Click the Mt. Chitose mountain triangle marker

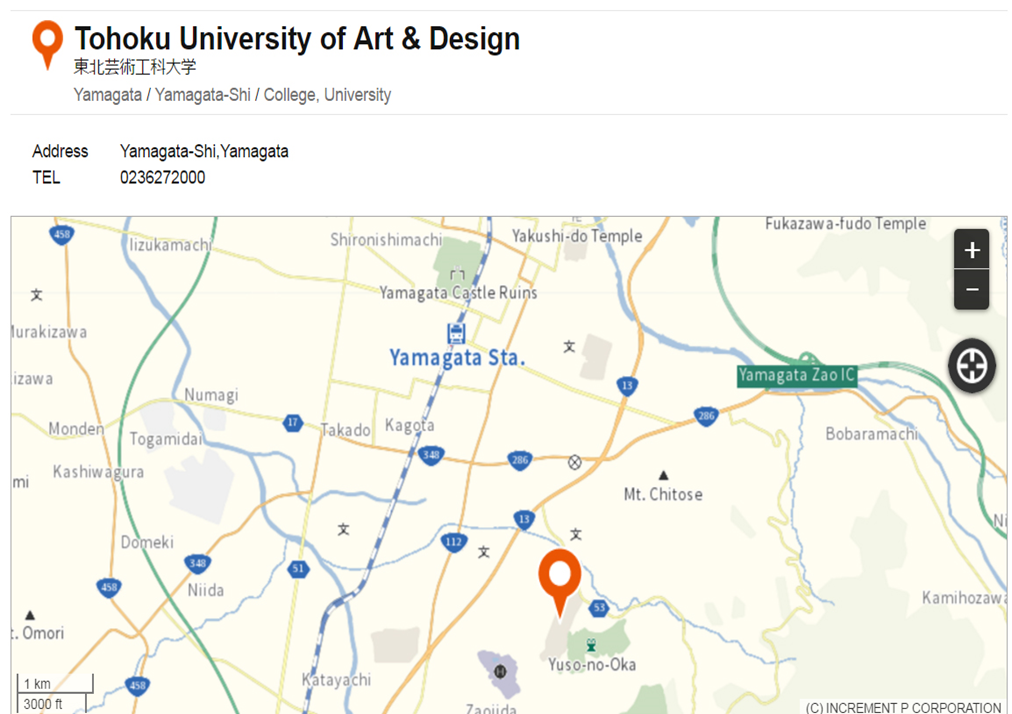point(663,474)
